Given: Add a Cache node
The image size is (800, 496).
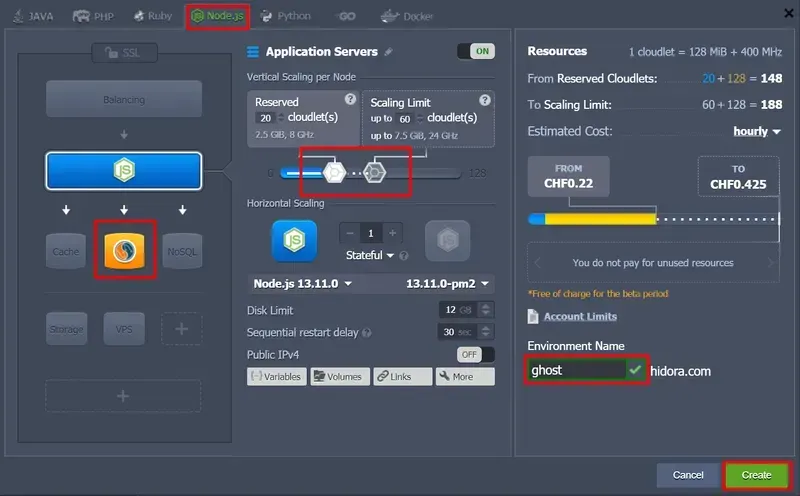Looking at the screenshot, I should [x=66, y=251].
